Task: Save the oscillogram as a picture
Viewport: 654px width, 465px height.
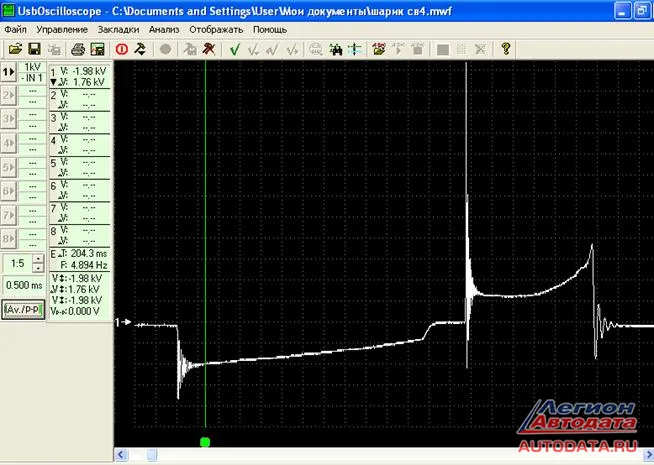Action: [x=98, y=49]
